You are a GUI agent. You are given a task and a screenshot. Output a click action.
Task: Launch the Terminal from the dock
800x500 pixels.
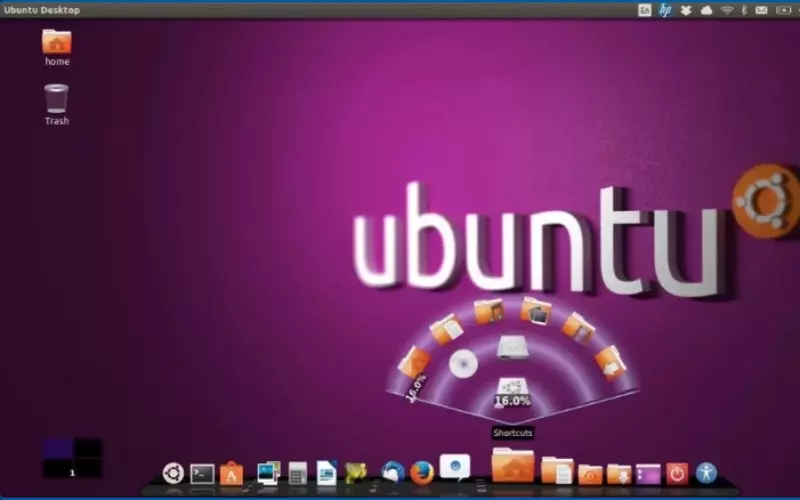coord(202,474)
